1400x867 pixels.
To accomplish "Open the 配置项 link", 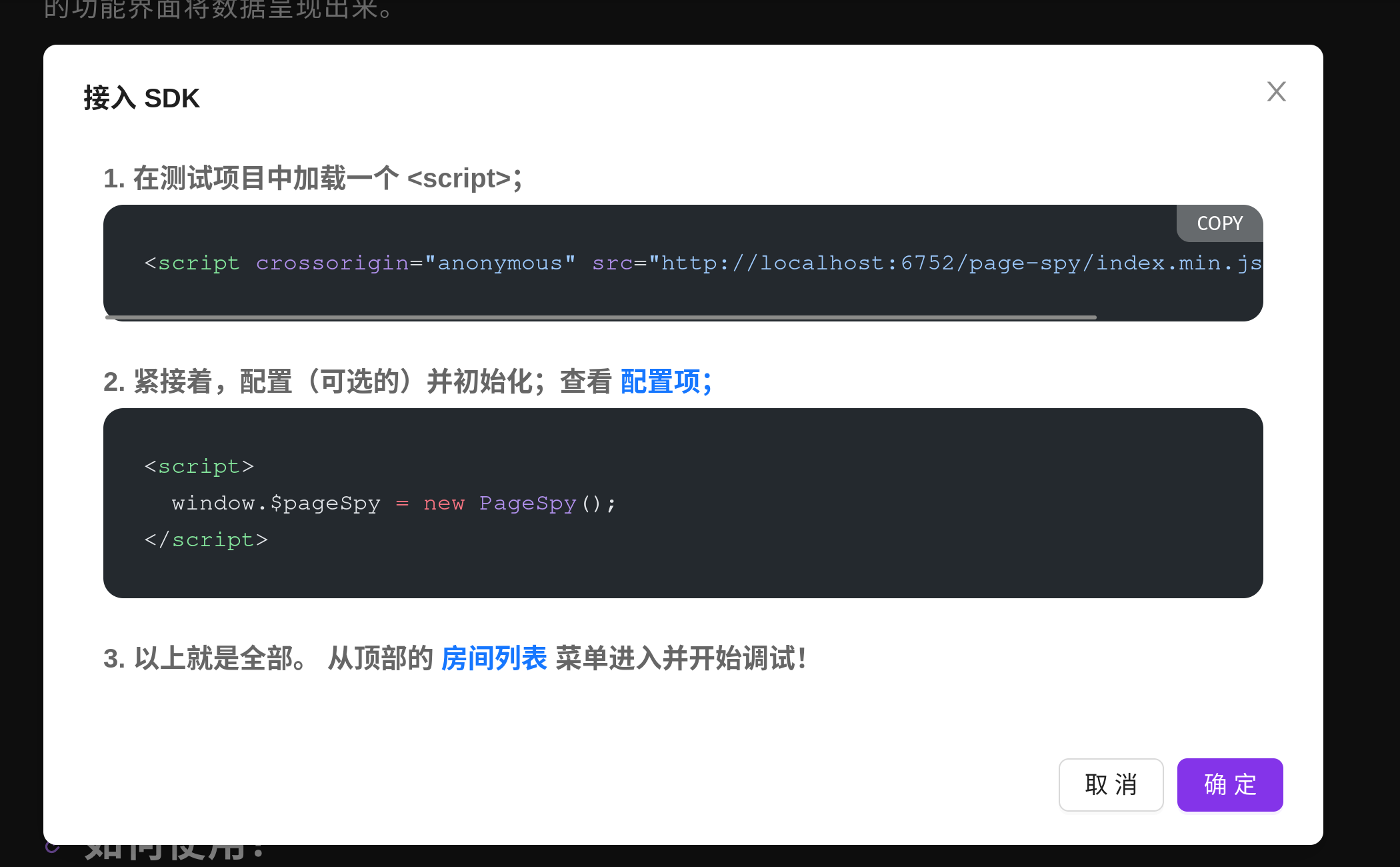I will point(666,381).
